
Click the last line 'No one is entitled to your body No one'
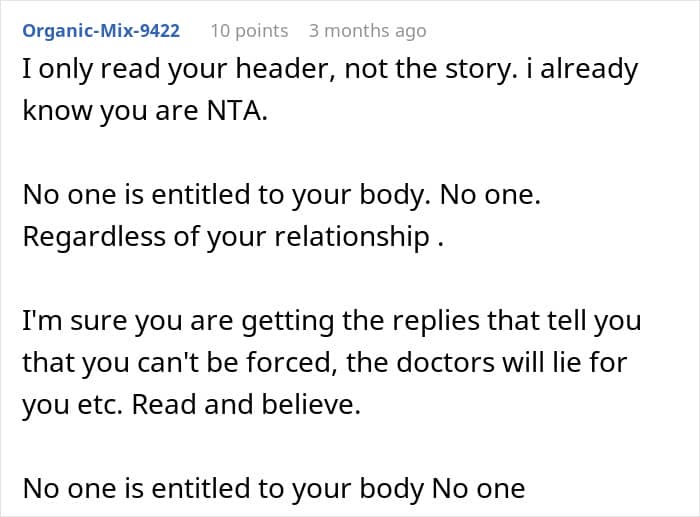[x=274, y=489]
